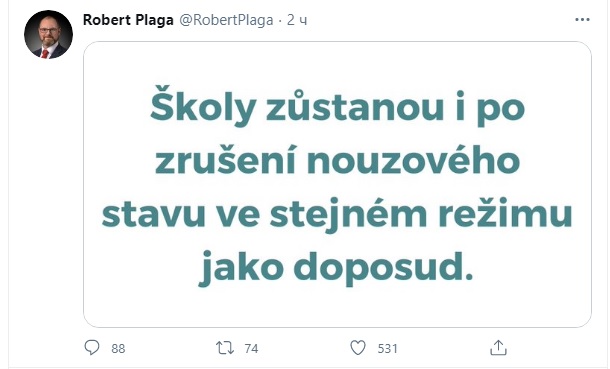Screen dimensions: 610x369
Task: Click the retweet arrows icon
Action: point(225,348)
